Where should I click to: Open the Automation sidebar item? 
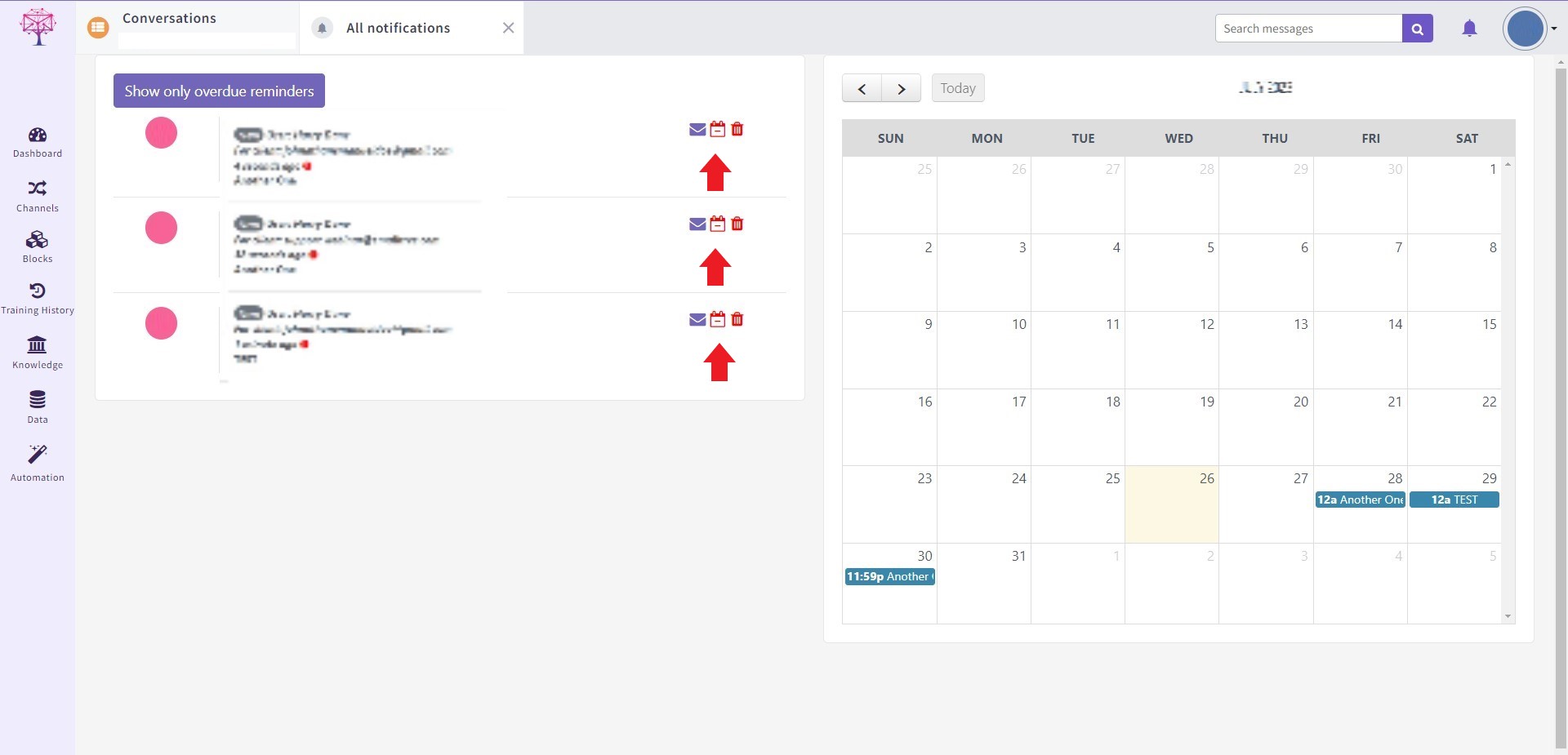pos(38,464)
